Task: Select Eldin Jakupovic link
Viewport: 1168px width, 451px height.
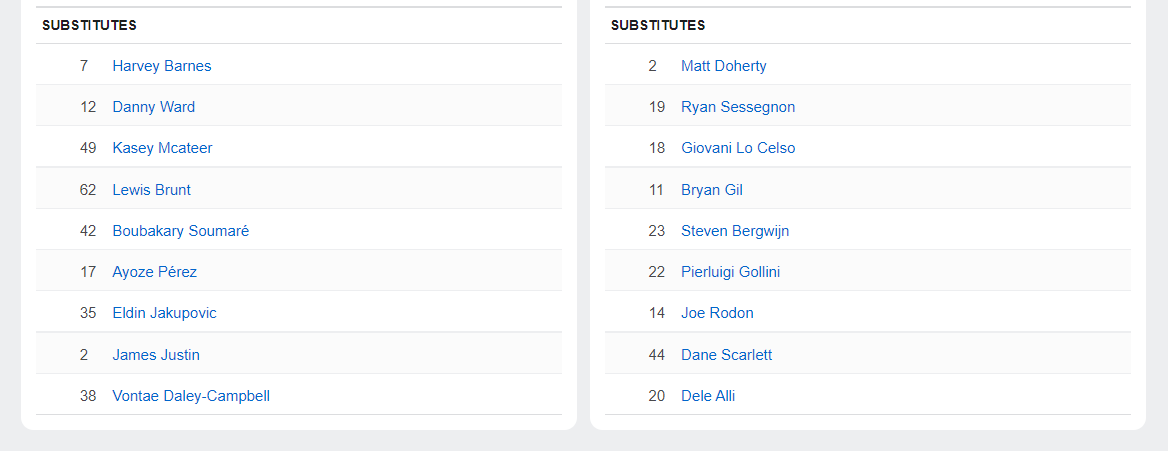Action: (x=164, y=313)
